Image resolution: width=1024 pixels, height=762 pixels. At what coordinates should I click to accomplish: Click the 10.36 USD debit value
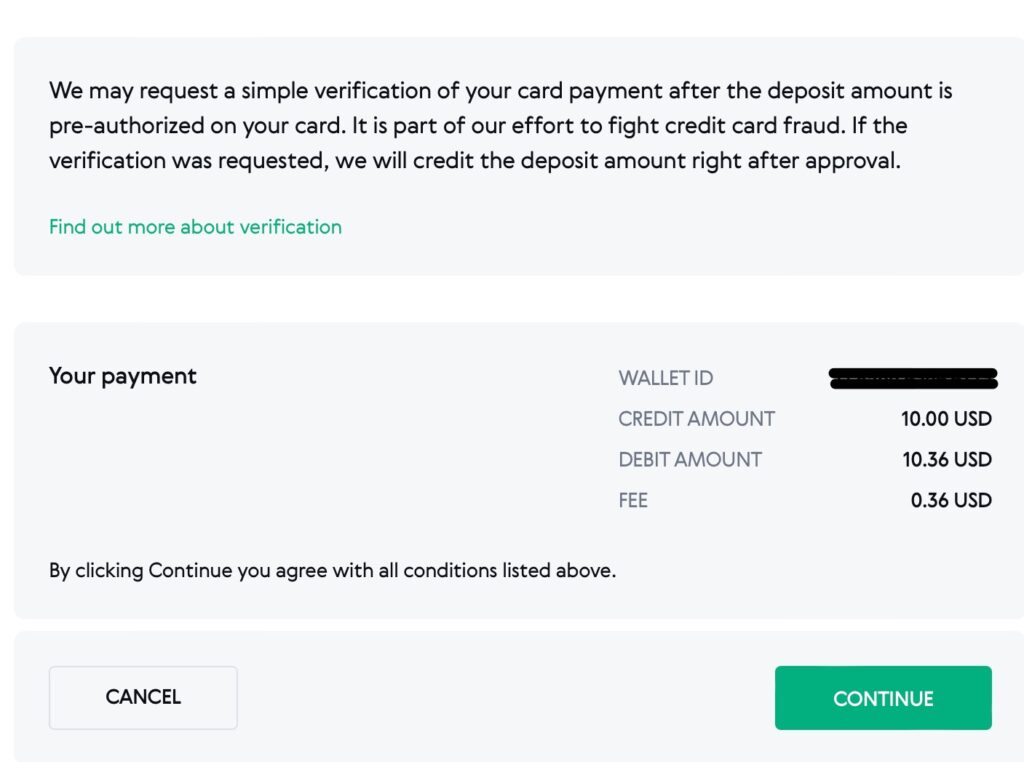[946, 460]
